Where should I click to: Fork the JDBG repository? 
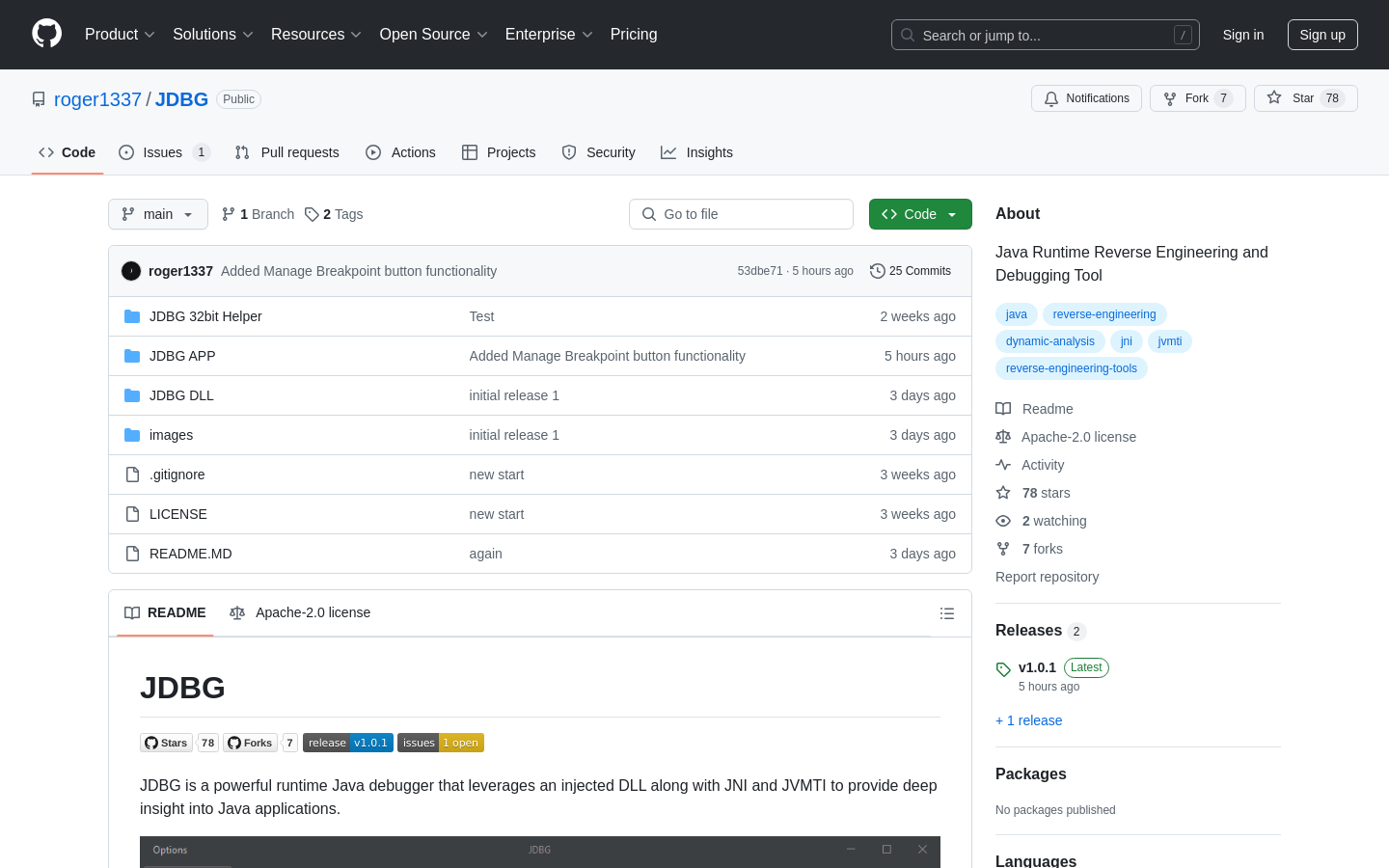coord(1197,98)
